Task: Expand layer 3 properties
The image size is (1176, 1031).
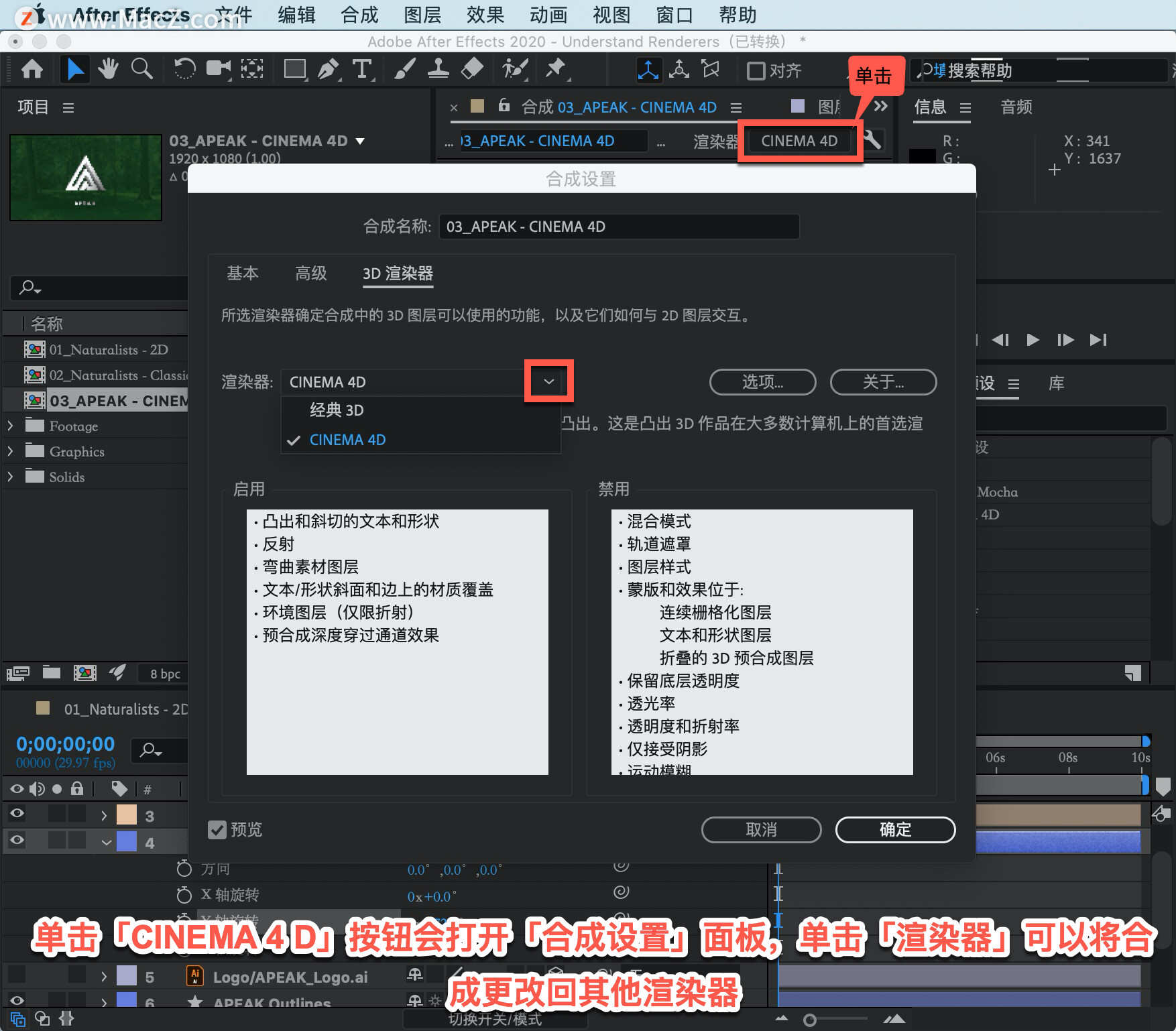Action: (104, 815)
